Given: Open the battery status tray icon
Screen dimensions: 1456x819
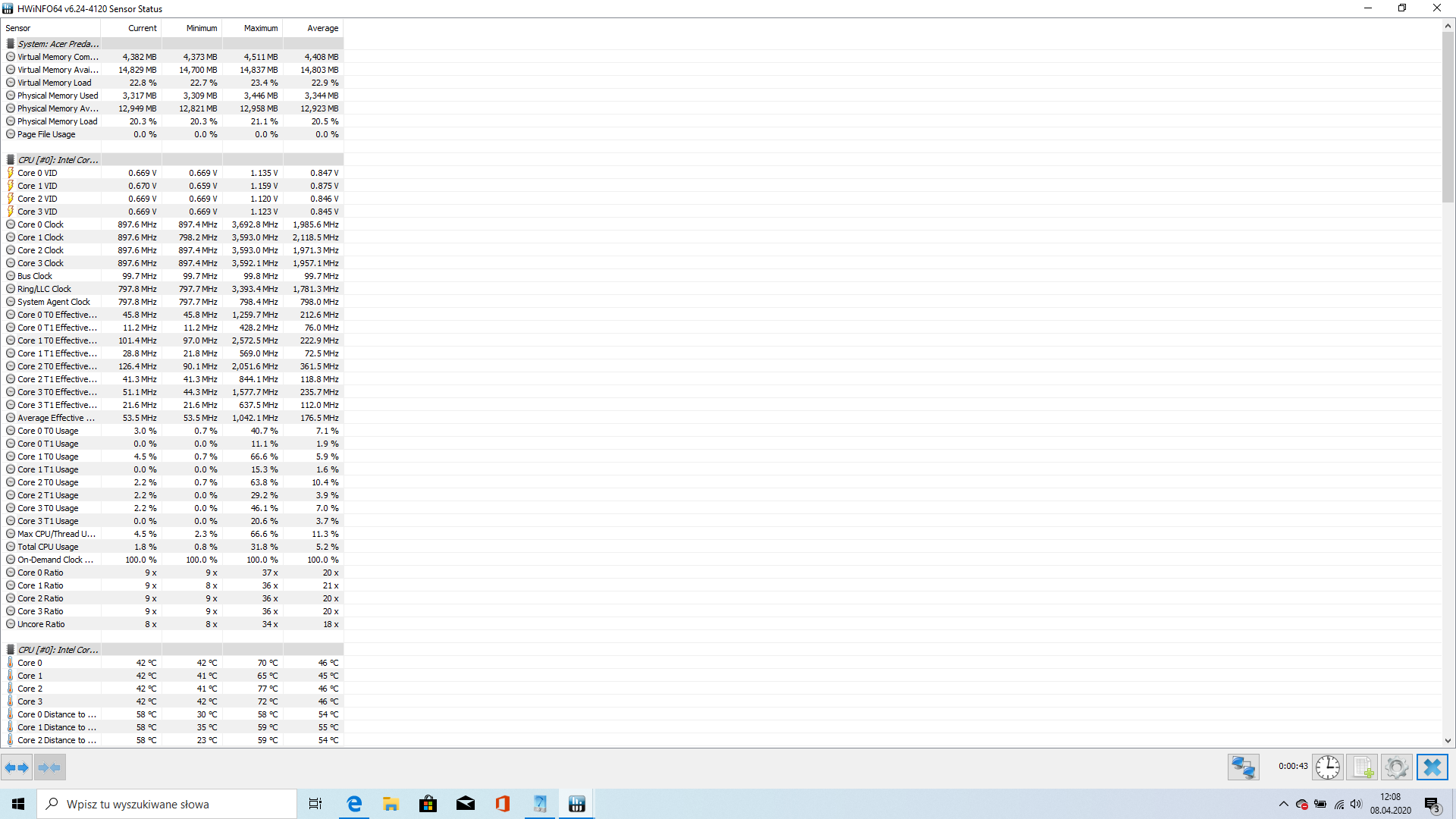Looking at the screenshot, I should click(x=1320, y=804).
